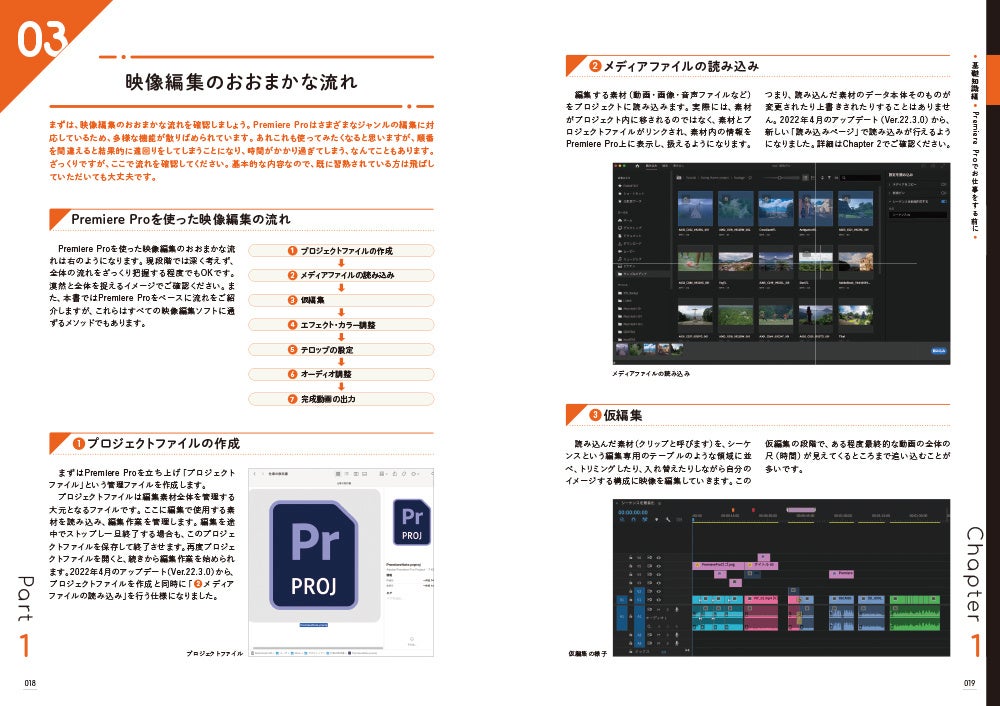Open timeline wrench display settings
This screenshot has height=706, width=1000.
click(x=668, y=519)
